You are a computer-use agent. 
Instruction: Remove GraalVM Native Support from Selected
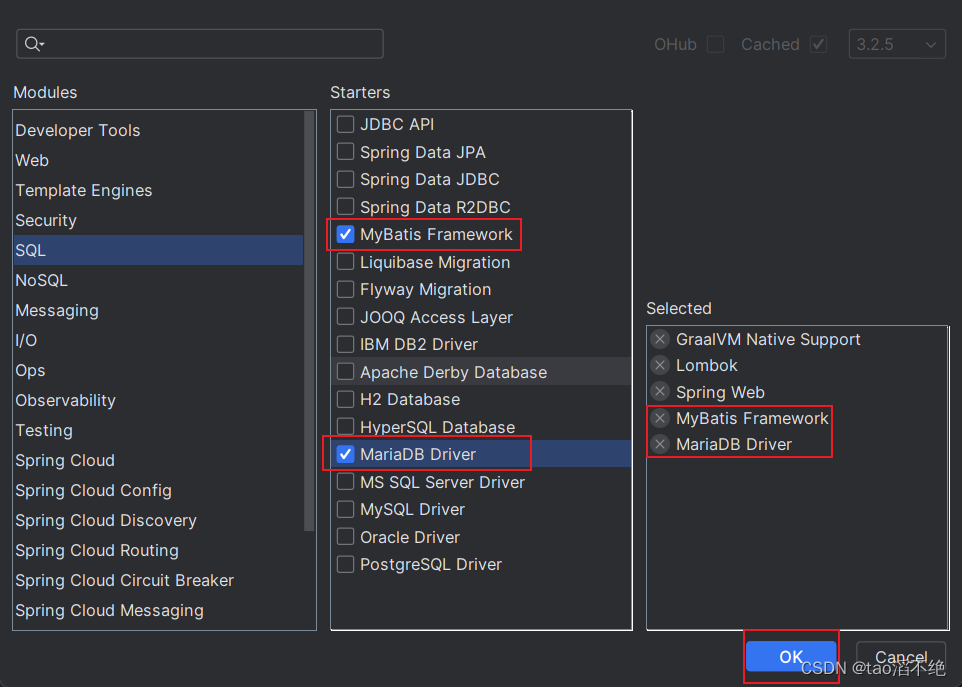pyautogui.click(x=660, y=339)
